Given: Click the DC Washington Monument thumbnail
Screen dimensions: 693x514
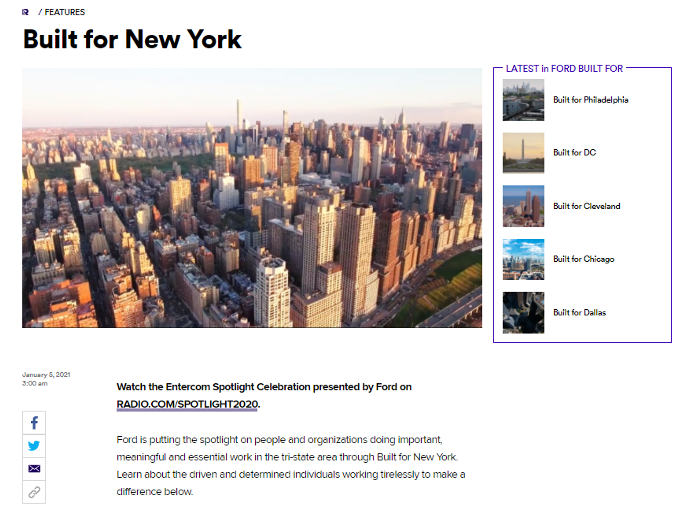Looking at the screenshot, I should pos(523,153).
